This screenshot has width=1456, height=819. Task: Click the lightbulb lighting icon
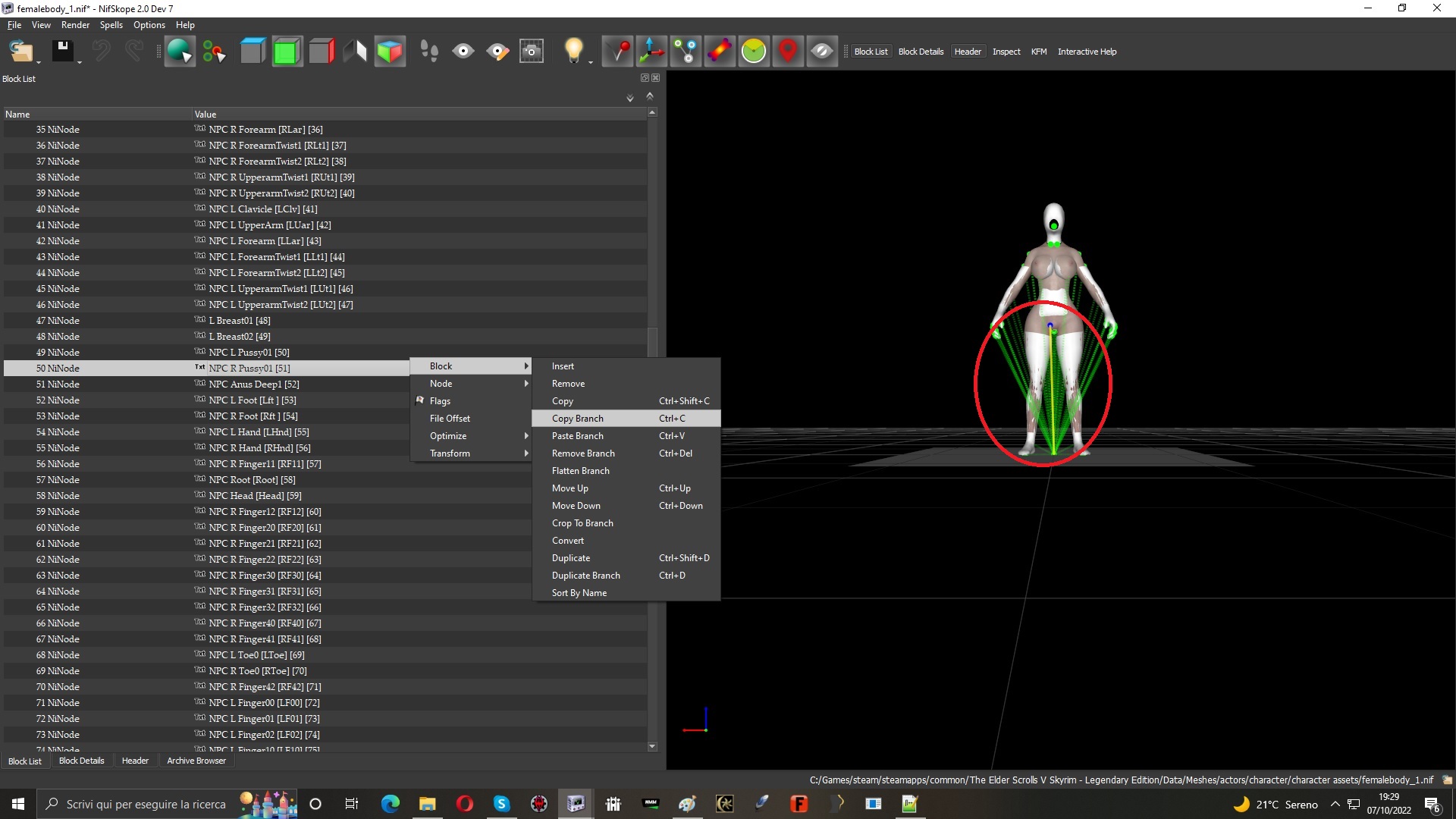(x=574, y=52)
